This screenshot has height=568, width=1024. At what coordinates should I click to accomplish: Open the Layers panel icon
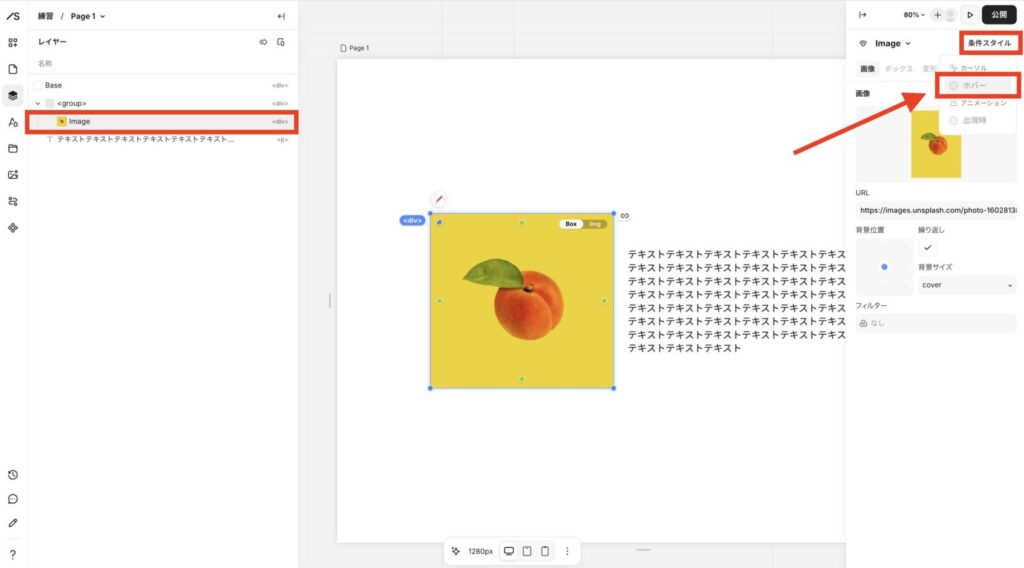(x=13, y=96)
